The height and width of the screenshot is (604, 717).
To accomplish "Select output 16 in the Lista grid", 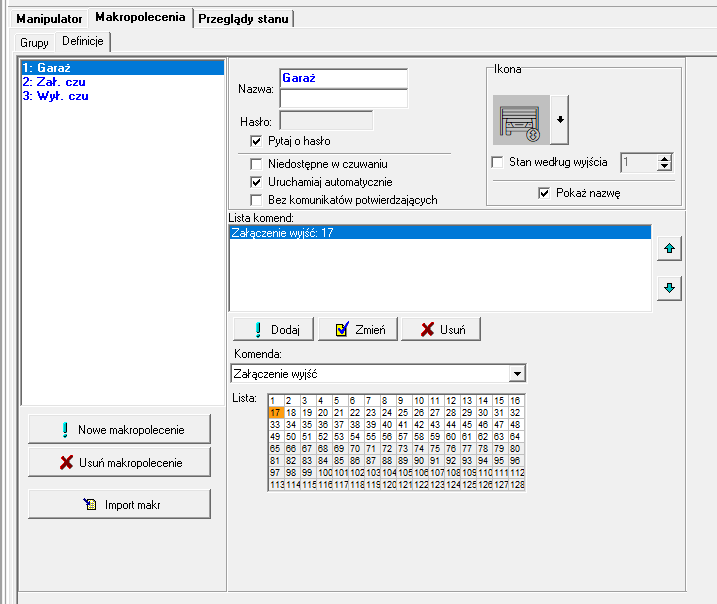I will point(516,401).
